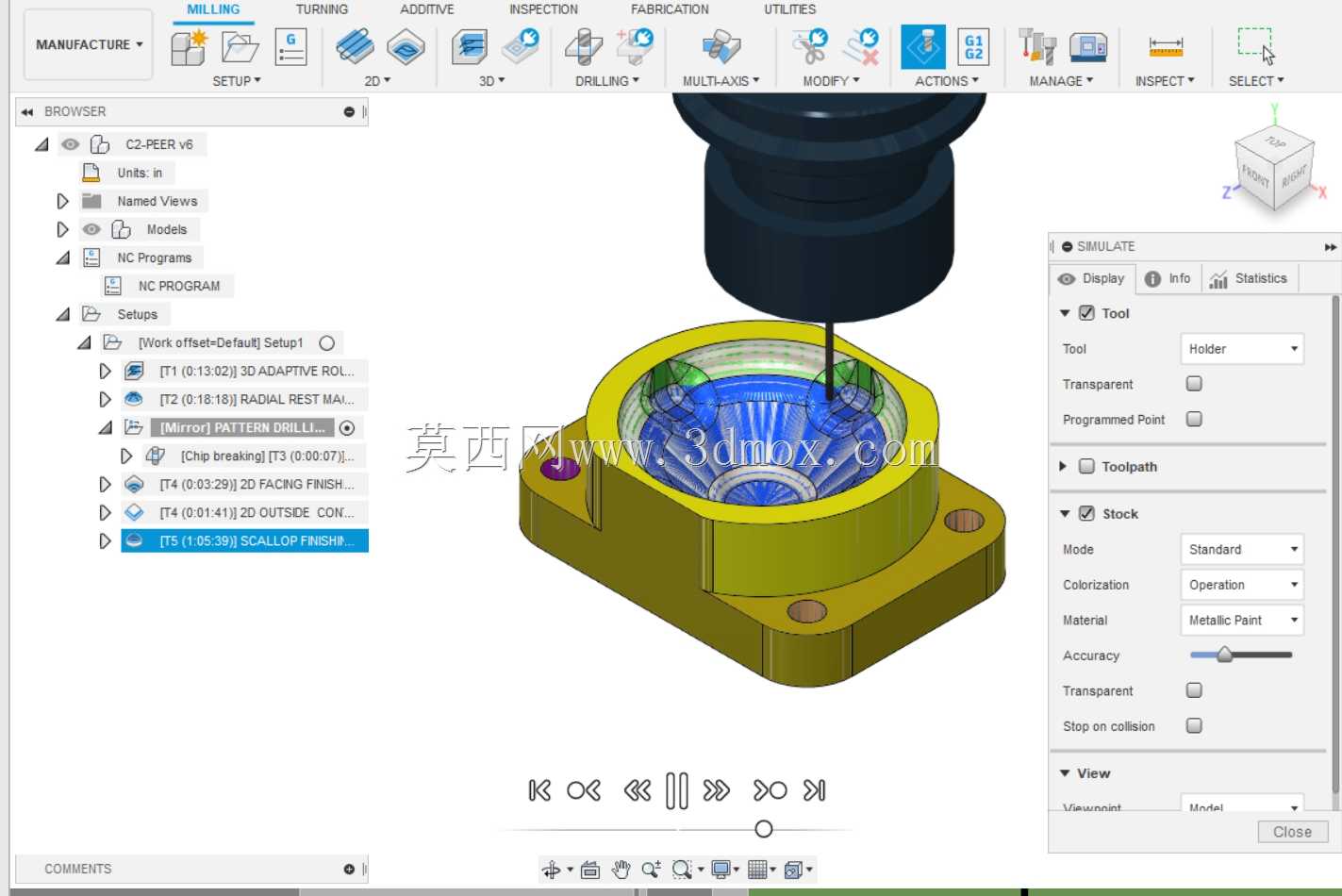Choose the 3D Adaptive Clearing icon
1342x896 pixels.
(x=469, y=46)
